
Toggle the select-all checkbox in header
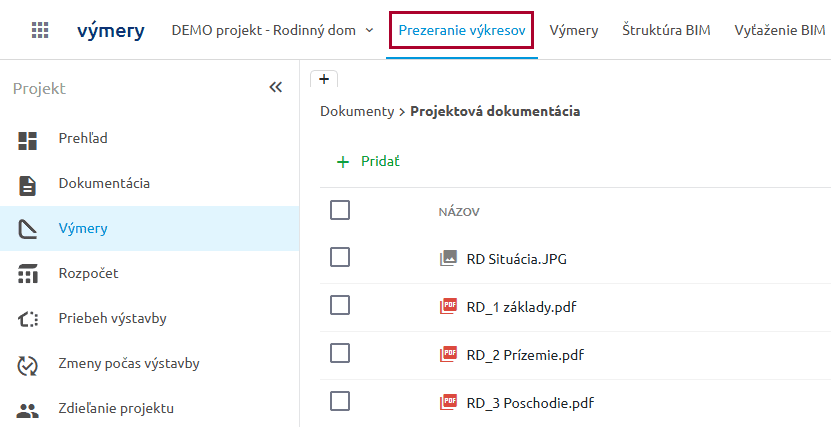(340, 210)
